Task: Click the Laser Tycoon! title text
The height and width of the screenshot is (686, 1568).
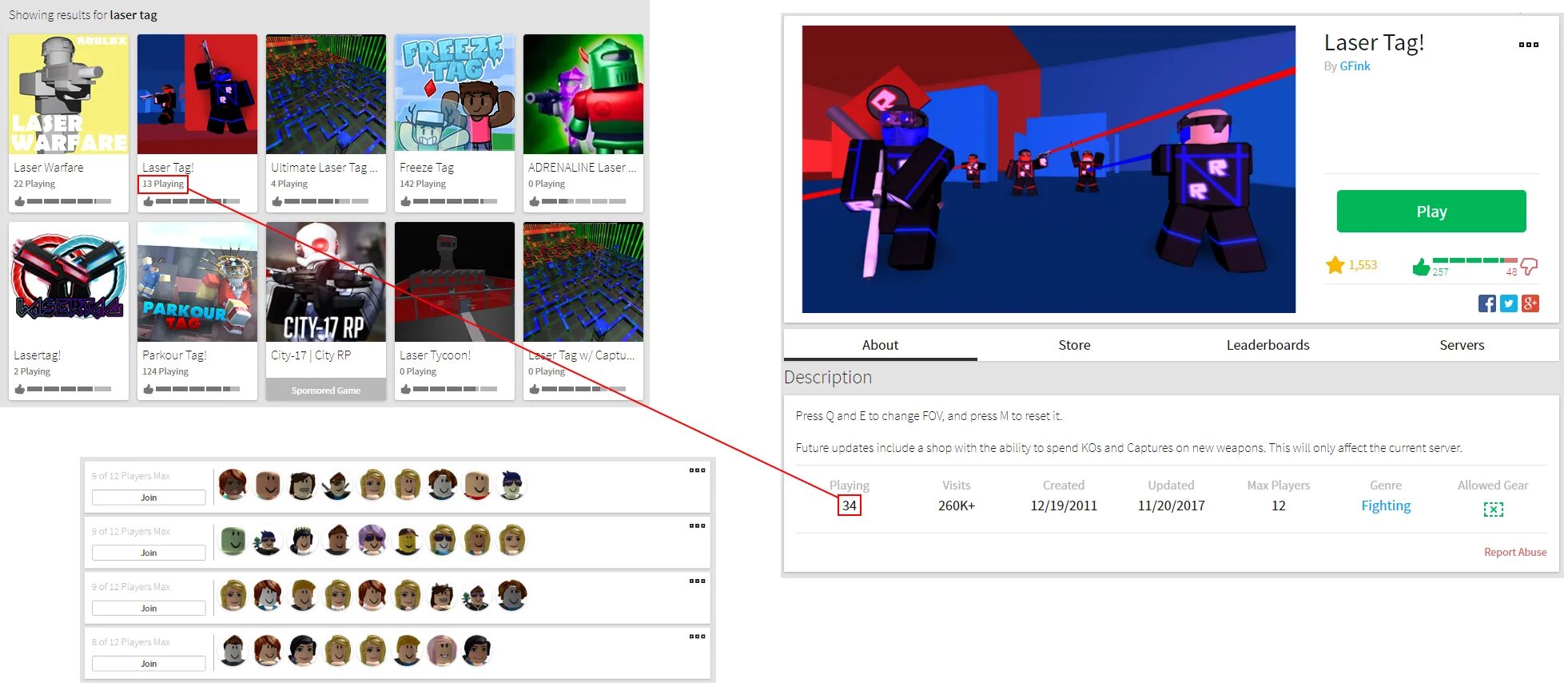Action: tap(435, 355)
